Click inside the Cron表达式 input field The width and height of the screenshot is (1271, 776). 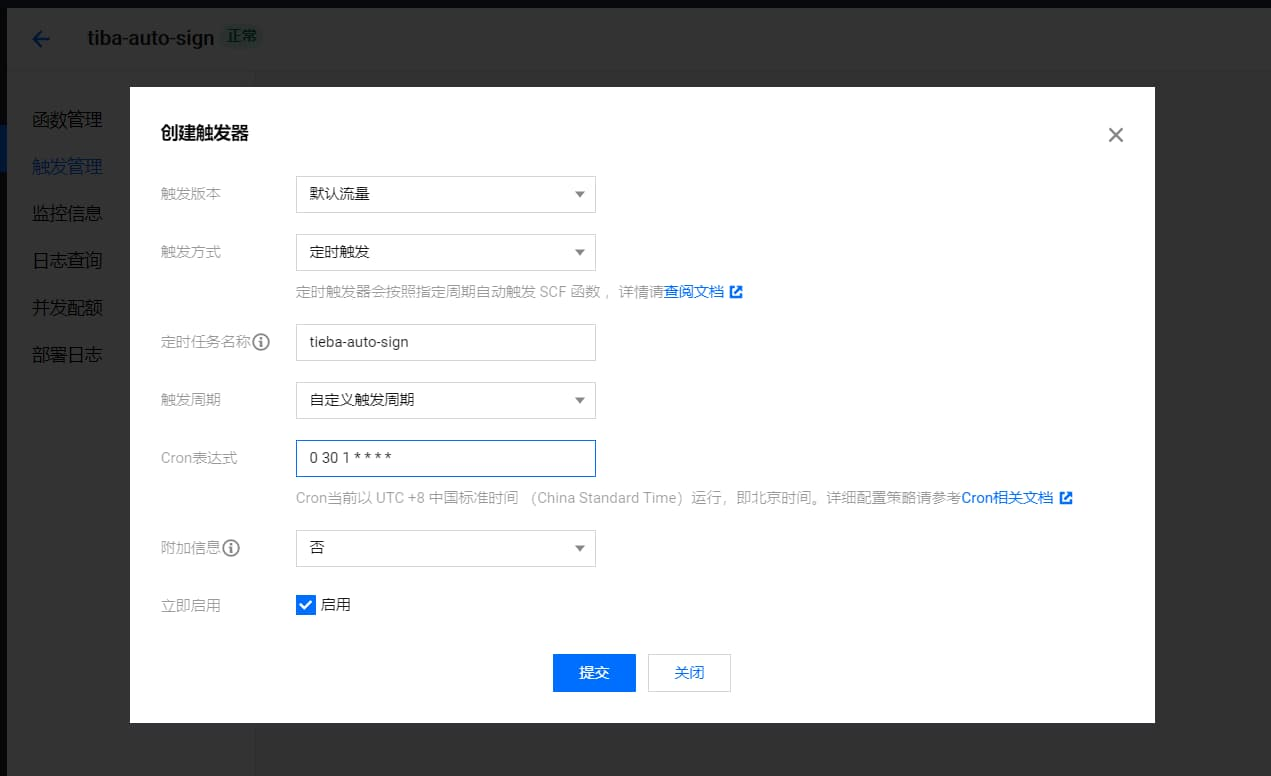(x=445, y=458)
